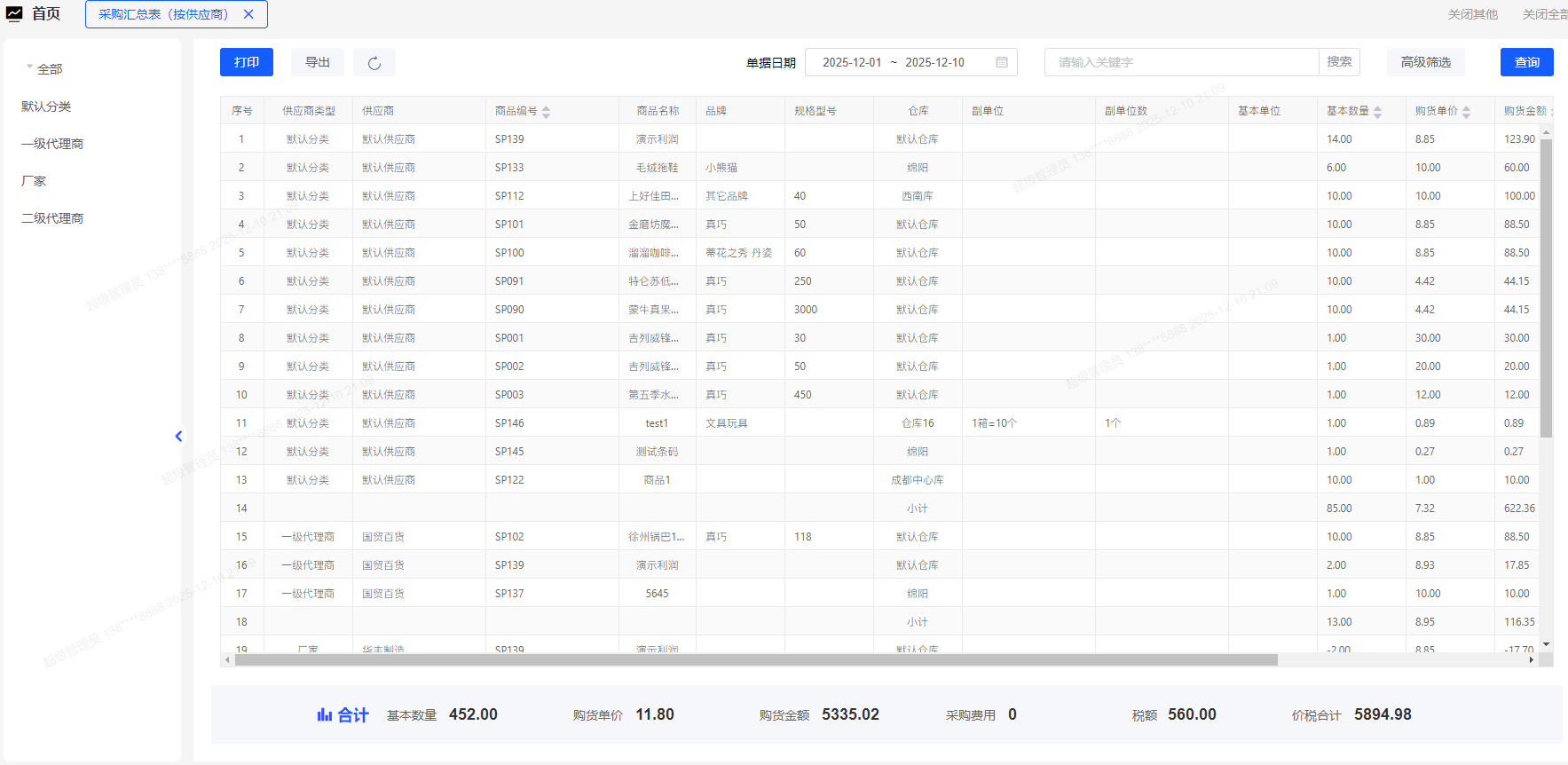Sort by 商品编号 column
Viewport: 1568px width, 765px height.
(x=546, y=112)
